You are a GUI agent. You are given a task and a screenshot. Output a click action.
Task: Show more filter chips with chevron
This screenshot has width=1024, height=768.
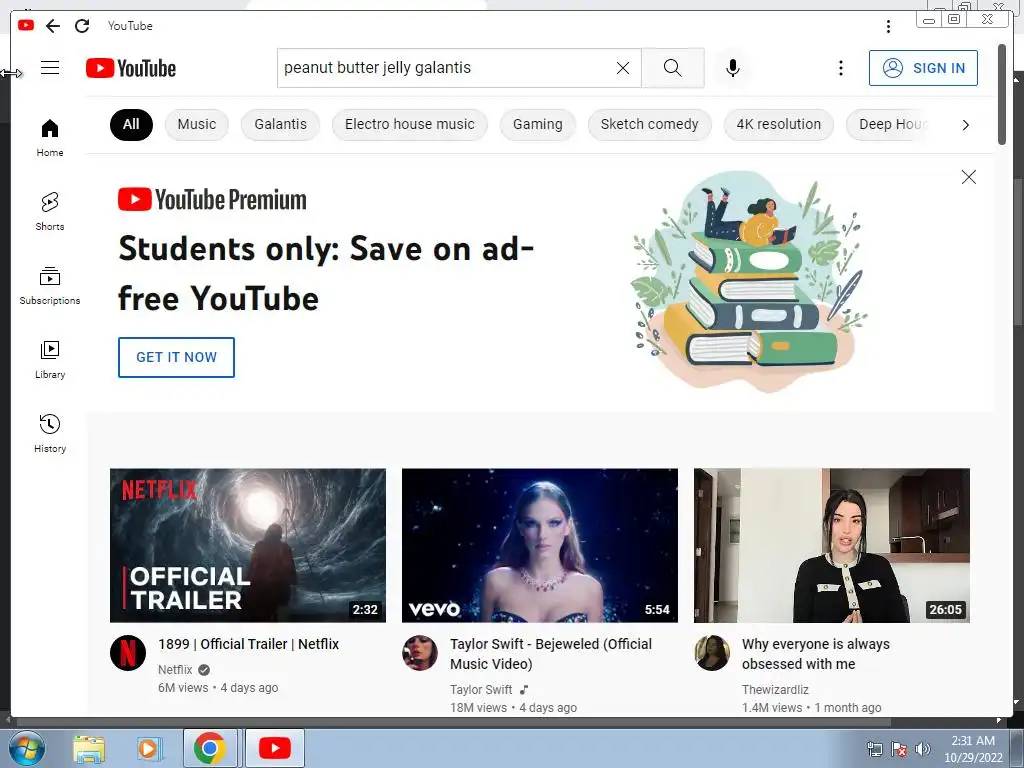pyautogui.click(x=966, y=125)
